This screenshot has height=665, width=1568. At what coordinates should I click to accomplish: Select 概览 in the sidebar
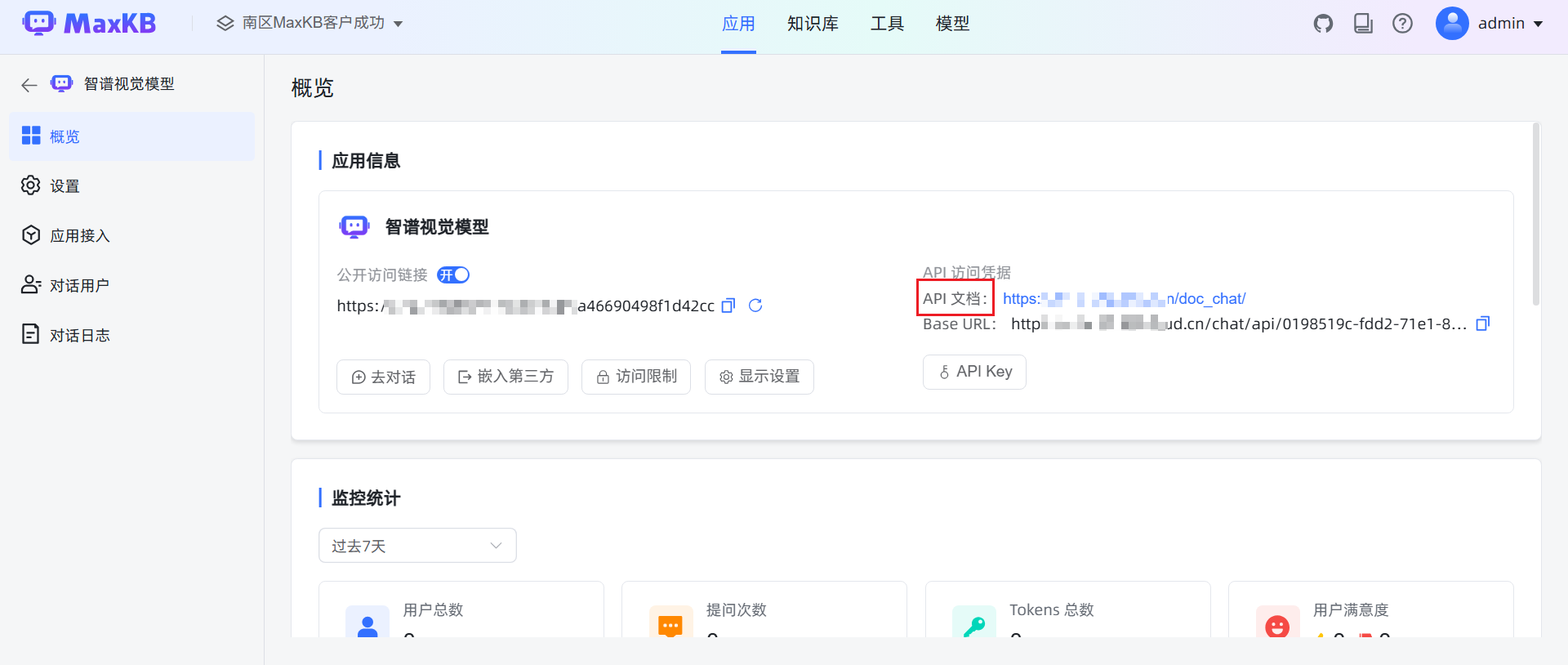click(131, 136)
